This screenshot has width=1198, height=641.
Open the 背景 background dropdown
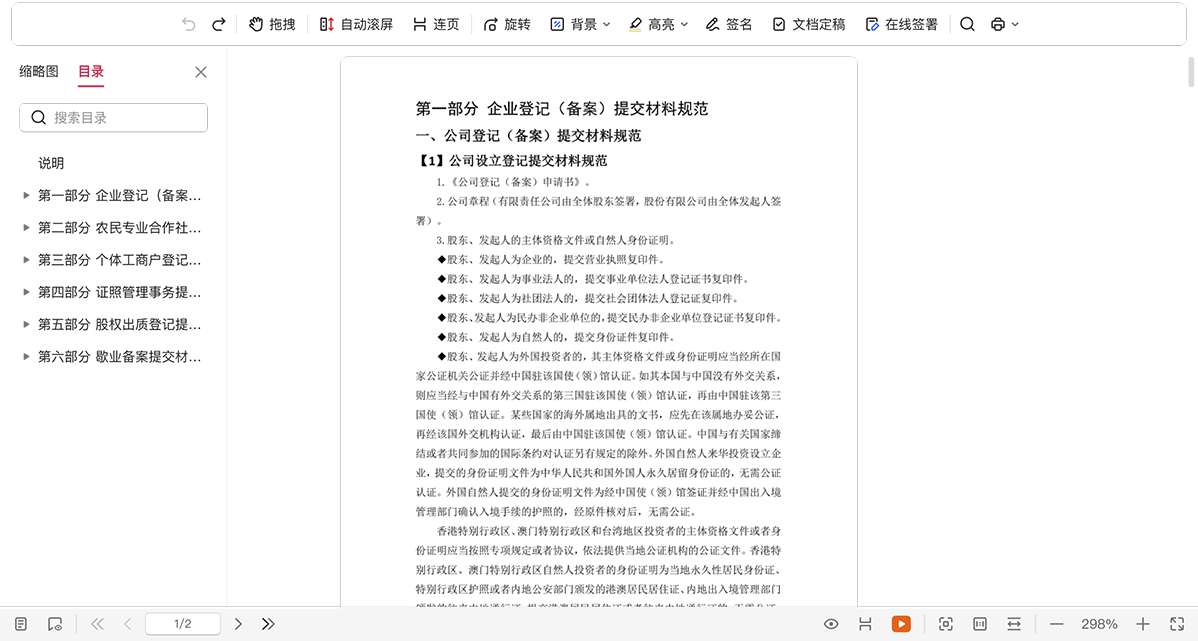pos(580,24)
